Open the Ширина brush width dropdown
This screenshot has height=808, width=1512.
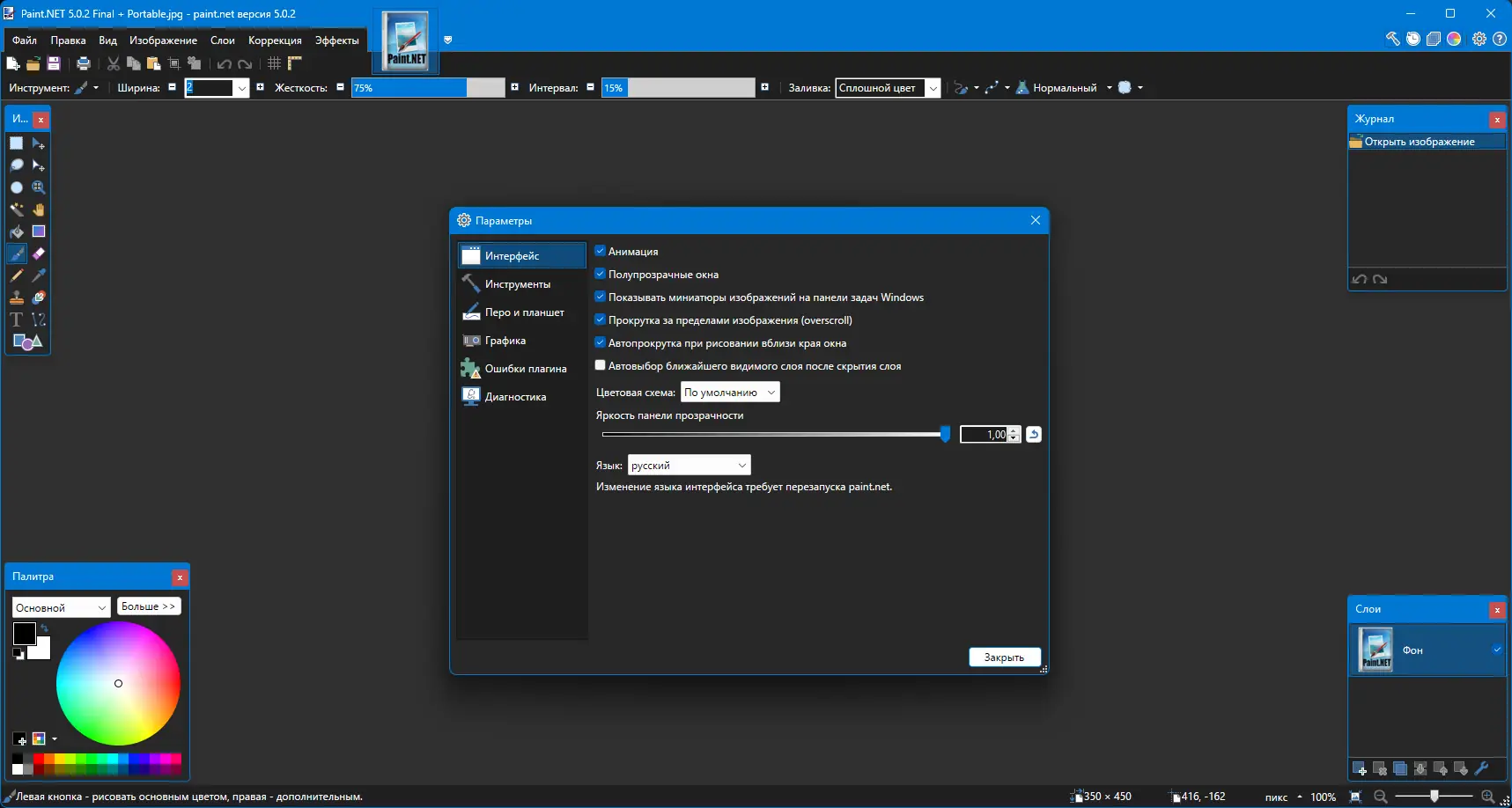(242, 88)
